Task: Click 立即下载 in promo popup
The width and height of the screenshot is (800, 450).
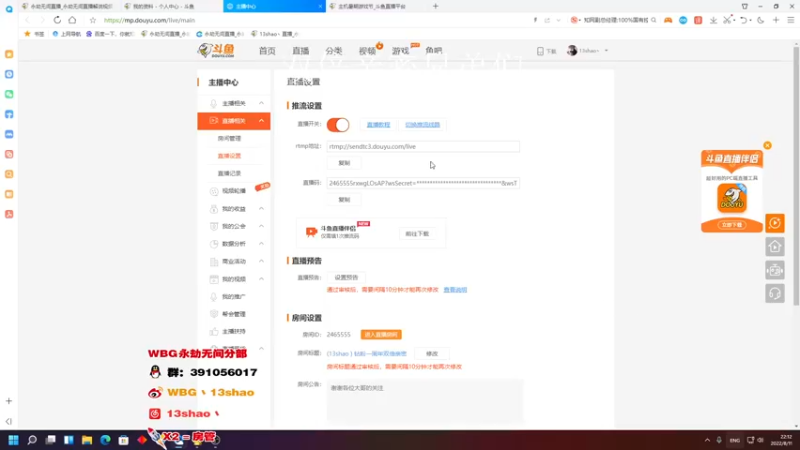Action: pyautogui.click(x=732, y=225)
